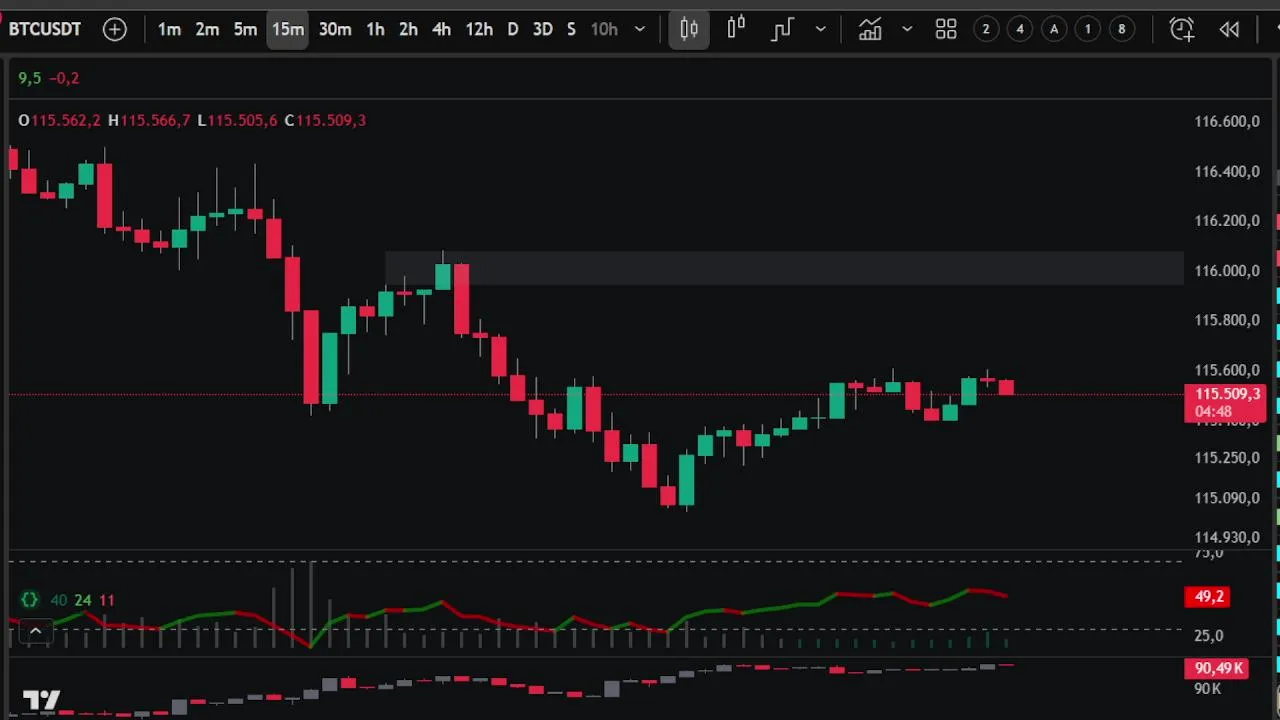
Task: Click the circled 4 quick button
Action: (1020, 29)
